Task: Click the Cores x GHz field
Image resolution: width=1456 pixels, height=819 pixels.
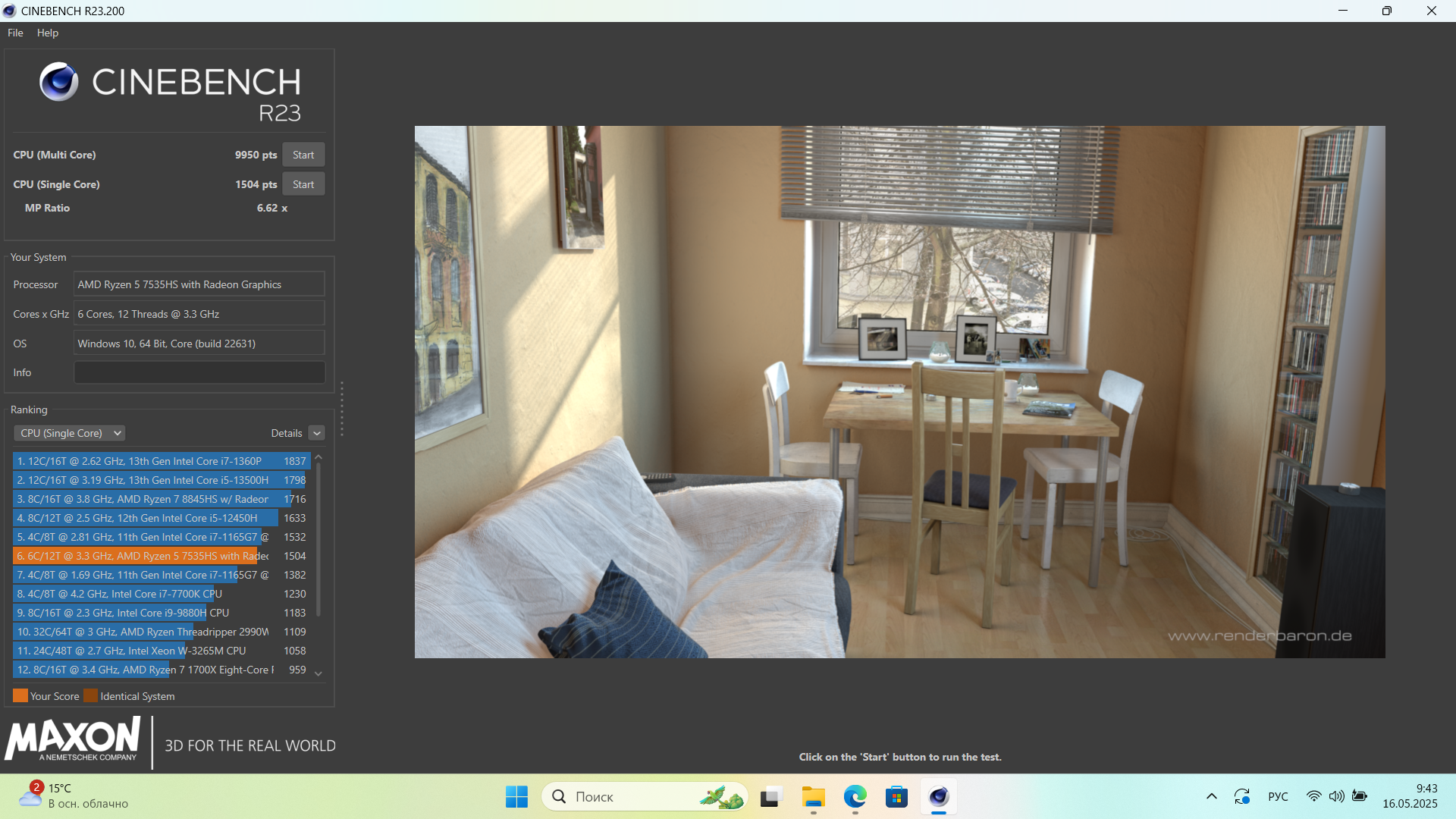Action: click(199, 314)
